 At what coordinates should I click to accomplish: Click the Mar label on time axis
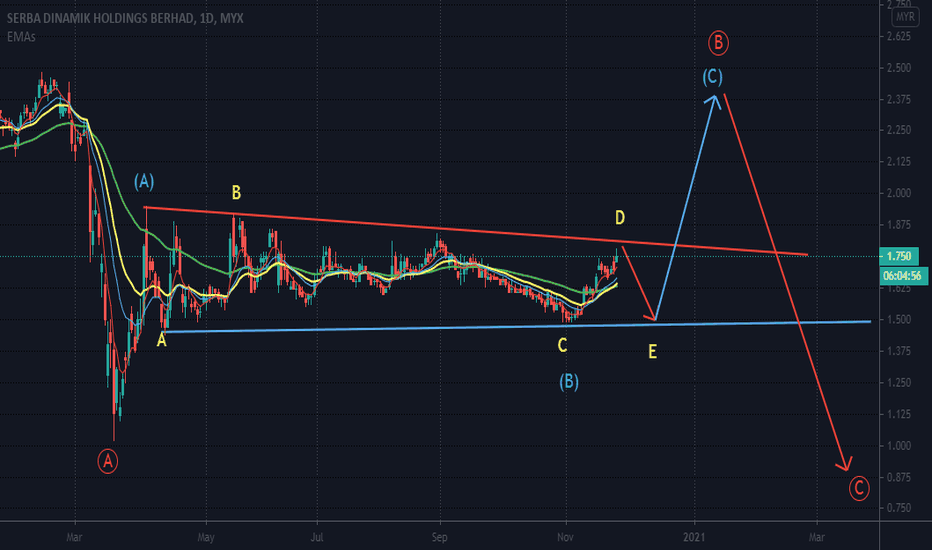tap(74, 538)
